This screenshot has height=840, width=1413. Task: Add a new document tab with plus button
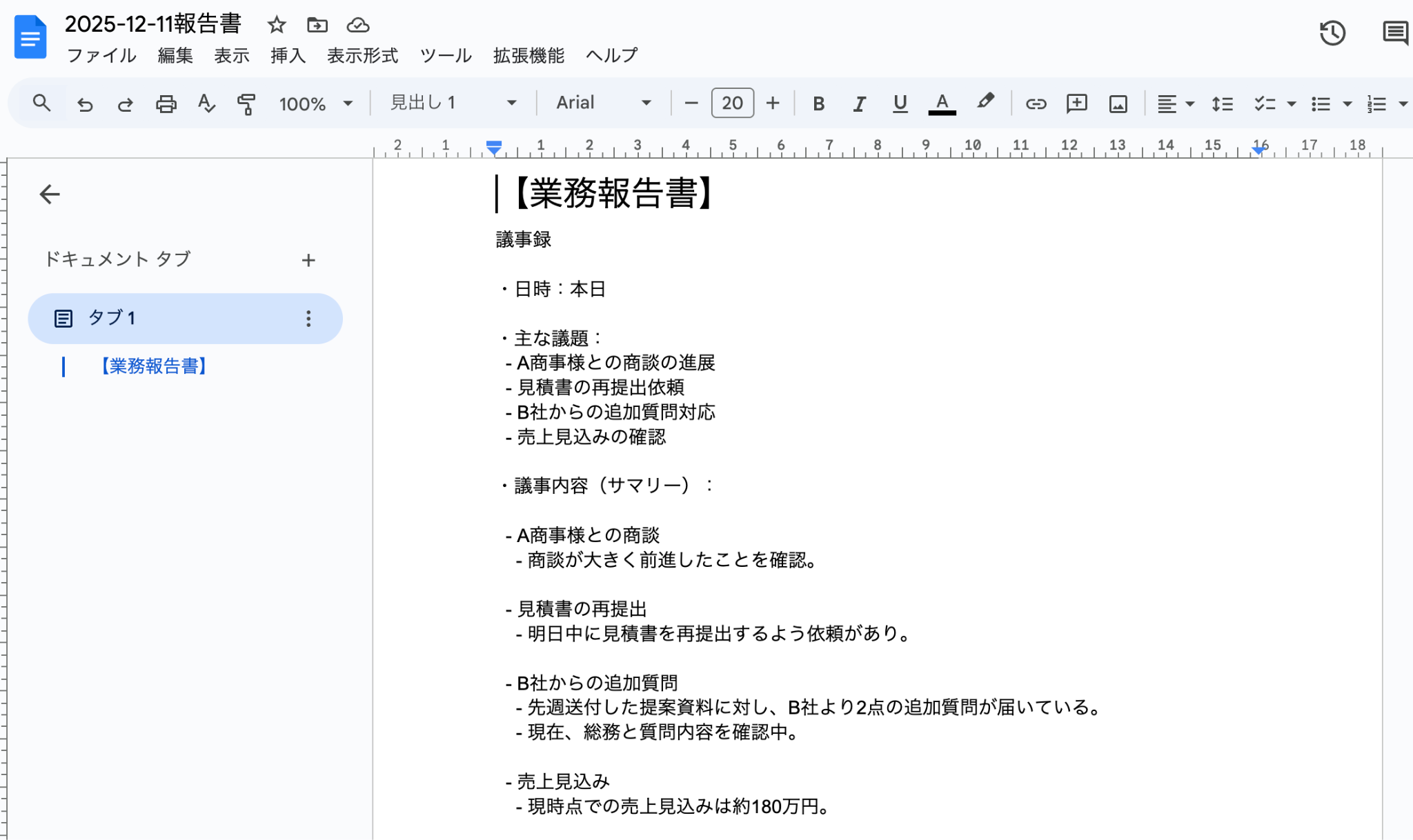pos(308,260)
